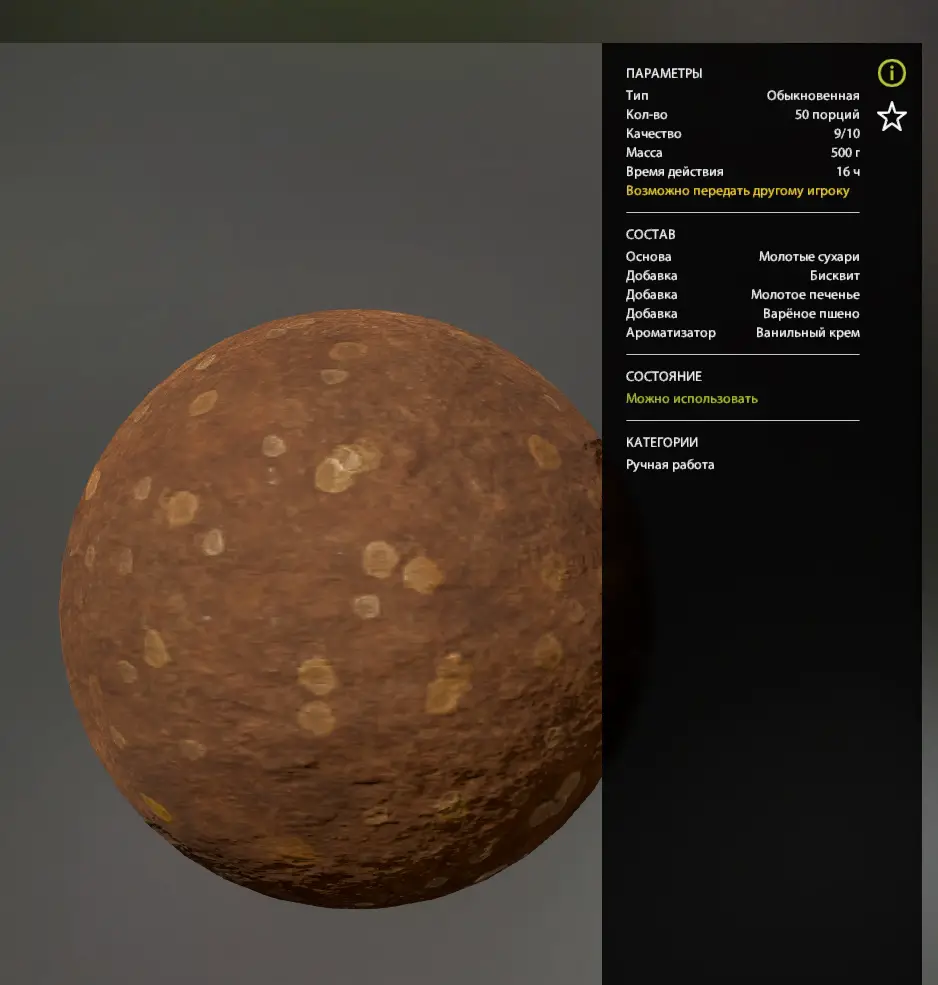938x985 pixels.
Task: Toggle the favorite star icon
Action: pos(892,117)
